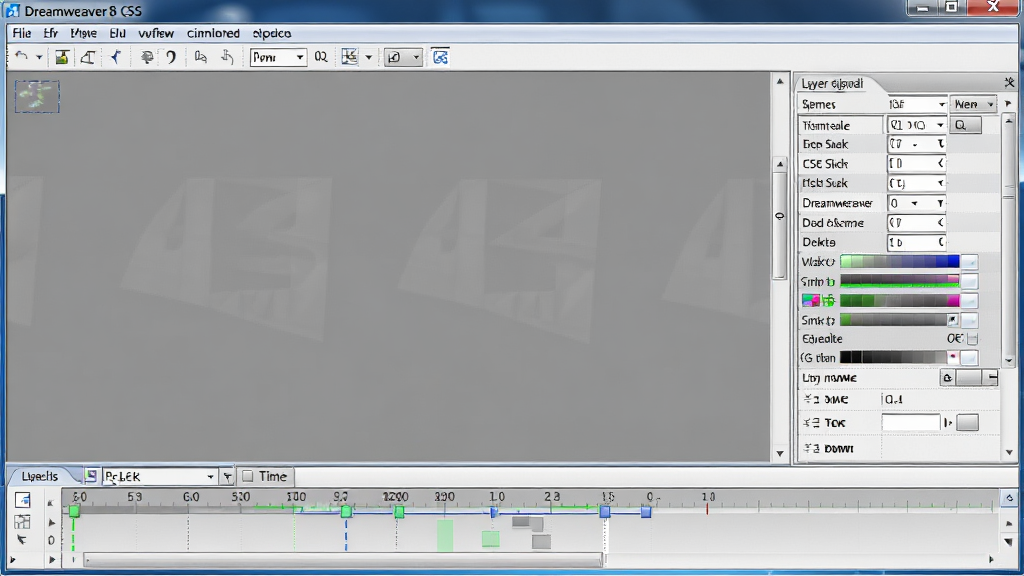The width and height of the screenshot is (1024, 576).
Task: Open the 'Ded frame' row value field
Action: pyautogui.click(x=916, y=223)
